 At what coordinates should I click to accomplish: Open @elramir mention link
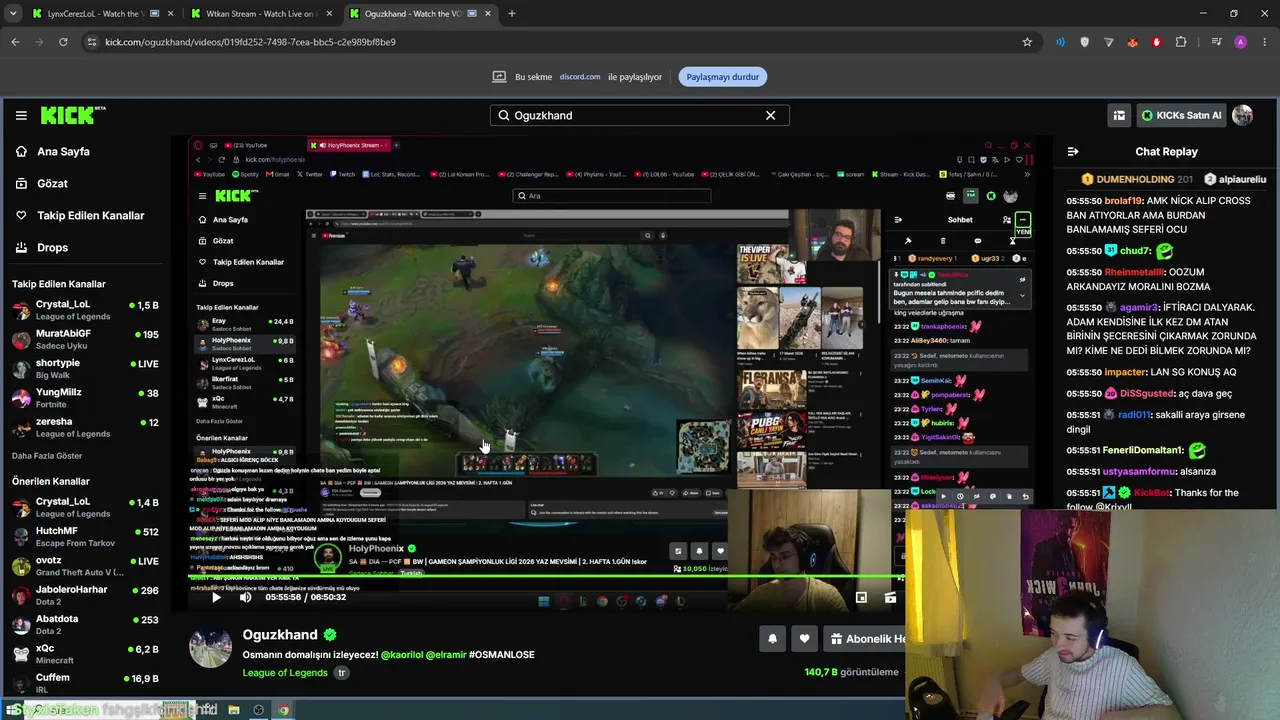point(446,654)
